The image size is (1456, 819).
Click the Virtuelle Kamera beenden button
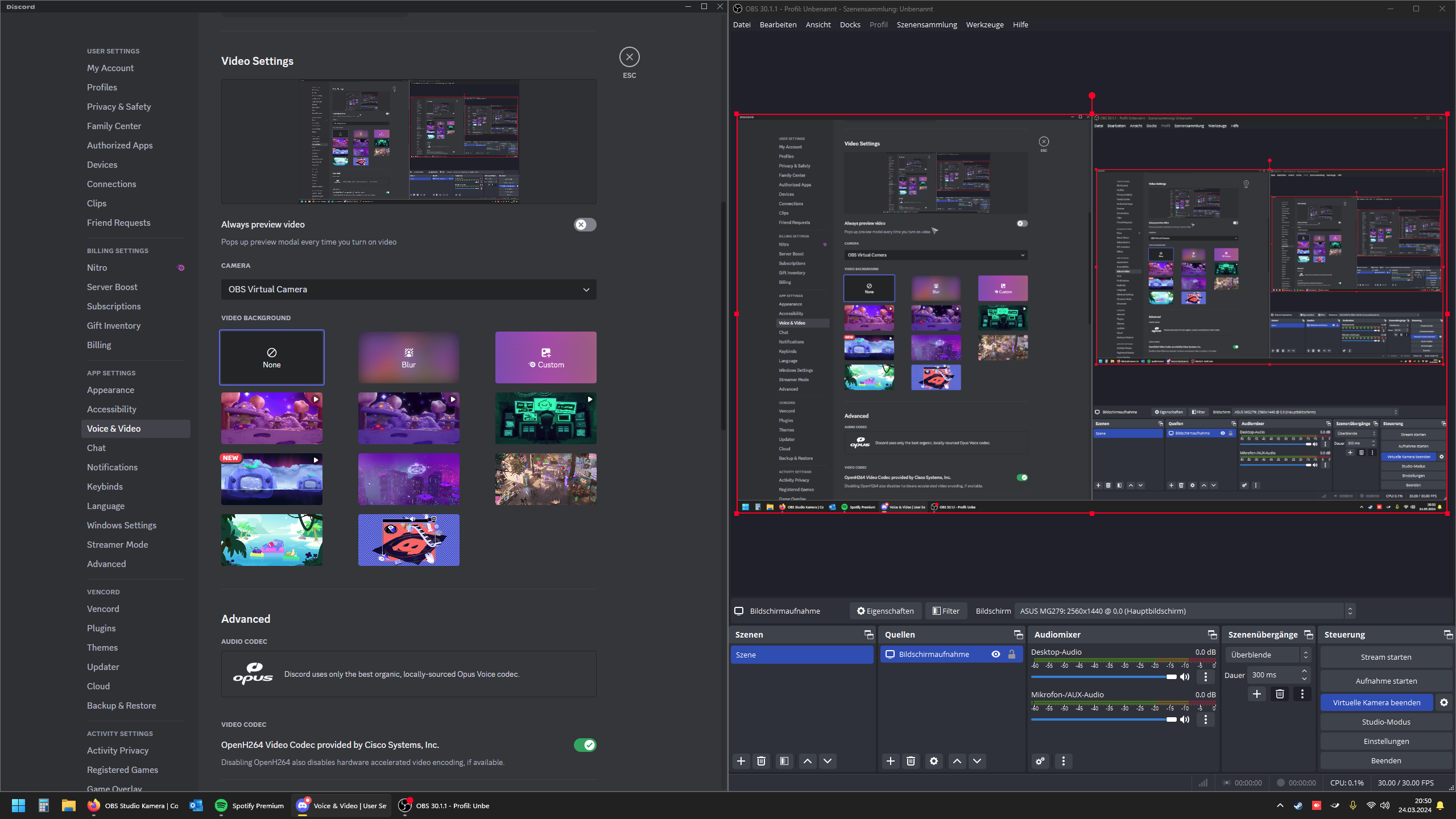pyautogui.click(x=1376, y=702)
